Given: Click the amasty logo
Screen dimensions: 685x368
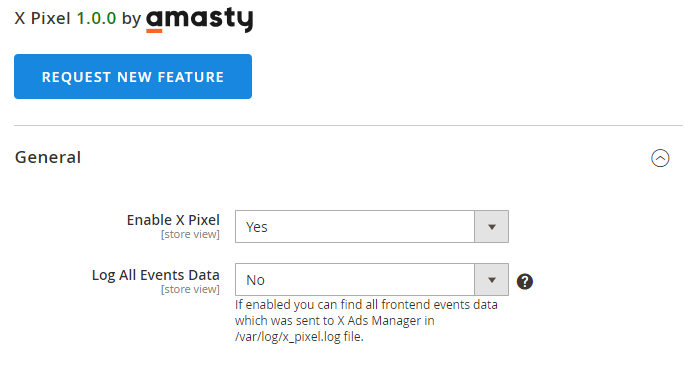Looking at the screenshot, I should pyautogui.click(x=200, y=20).
